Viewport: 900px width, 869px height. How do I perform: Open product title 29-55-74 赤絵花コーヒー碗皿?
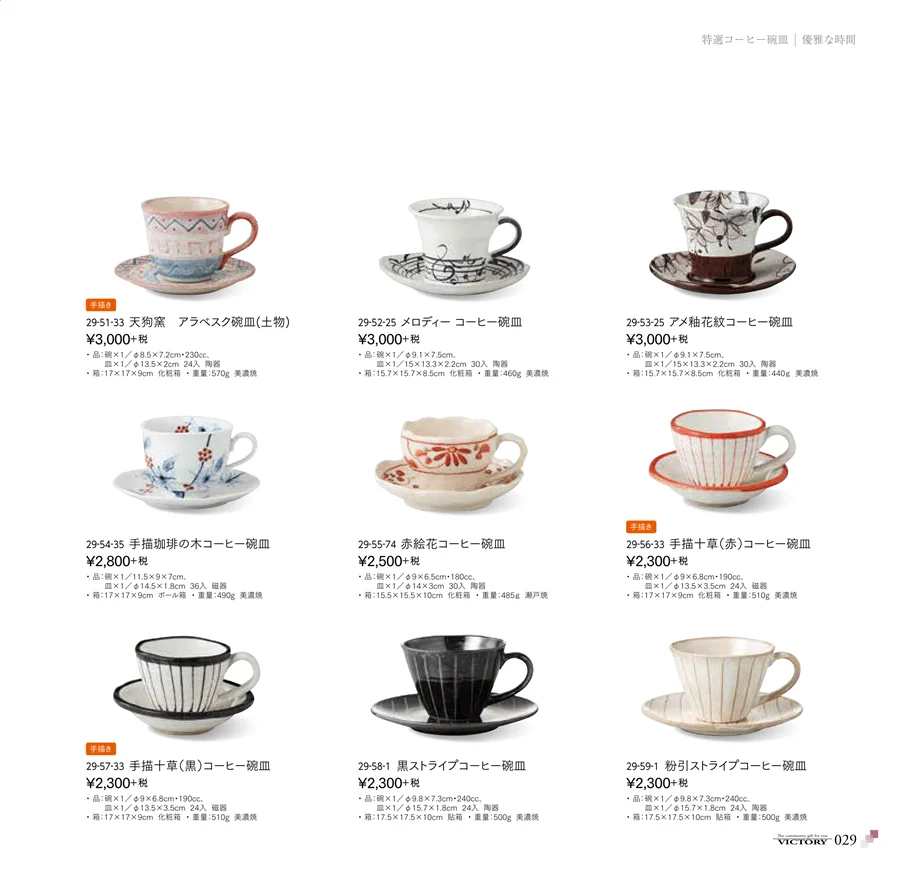pos(431,544)
